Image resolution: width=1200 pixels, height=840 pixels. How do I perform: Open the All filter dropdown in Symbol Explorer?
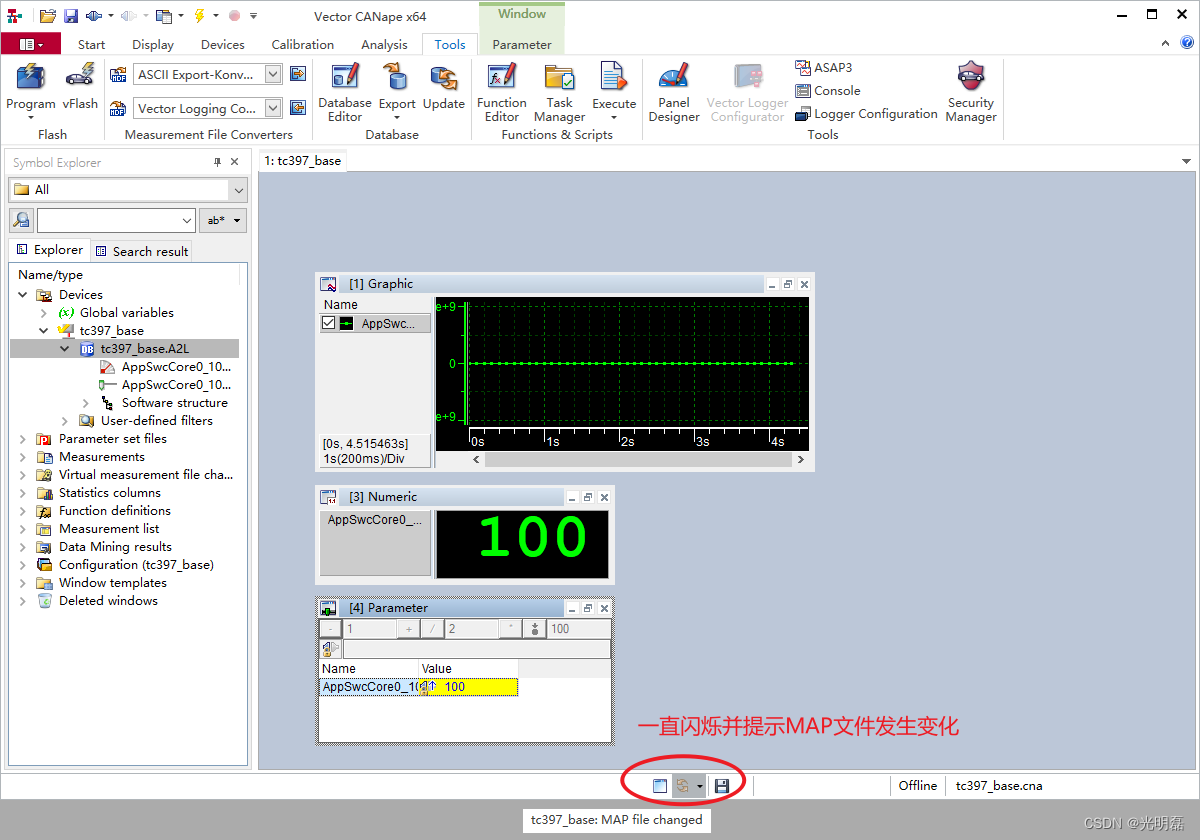(238, 190)
